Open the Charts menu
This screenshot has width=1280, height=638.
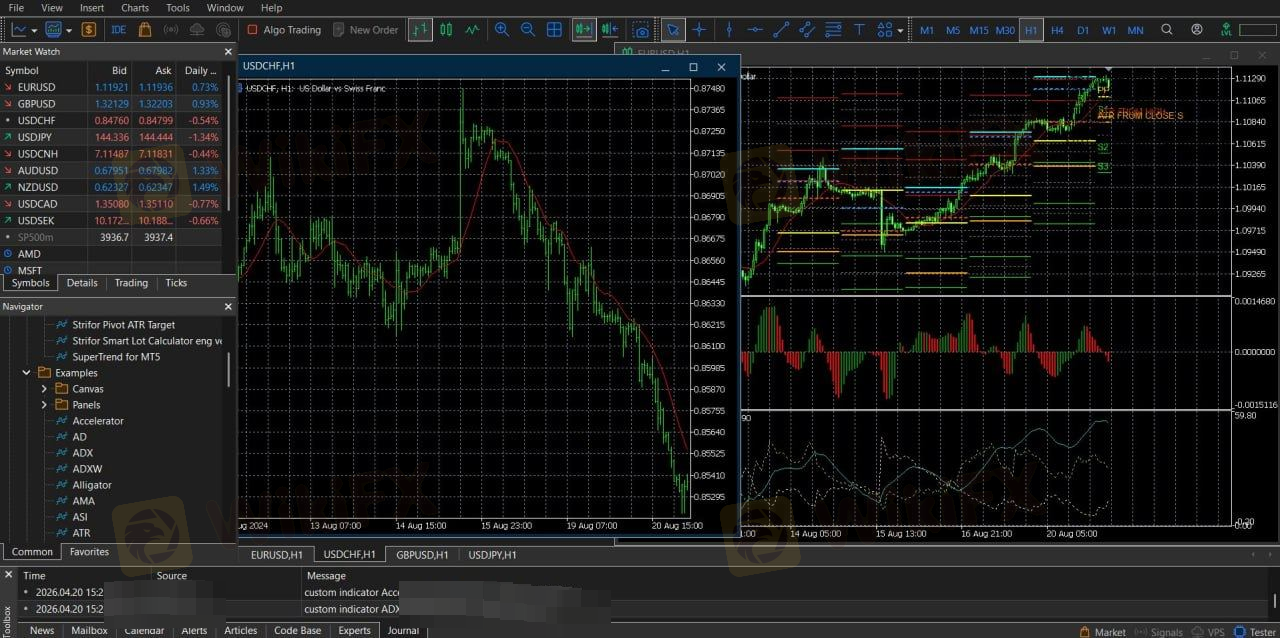pyautogui.click(x=134, y=8)
